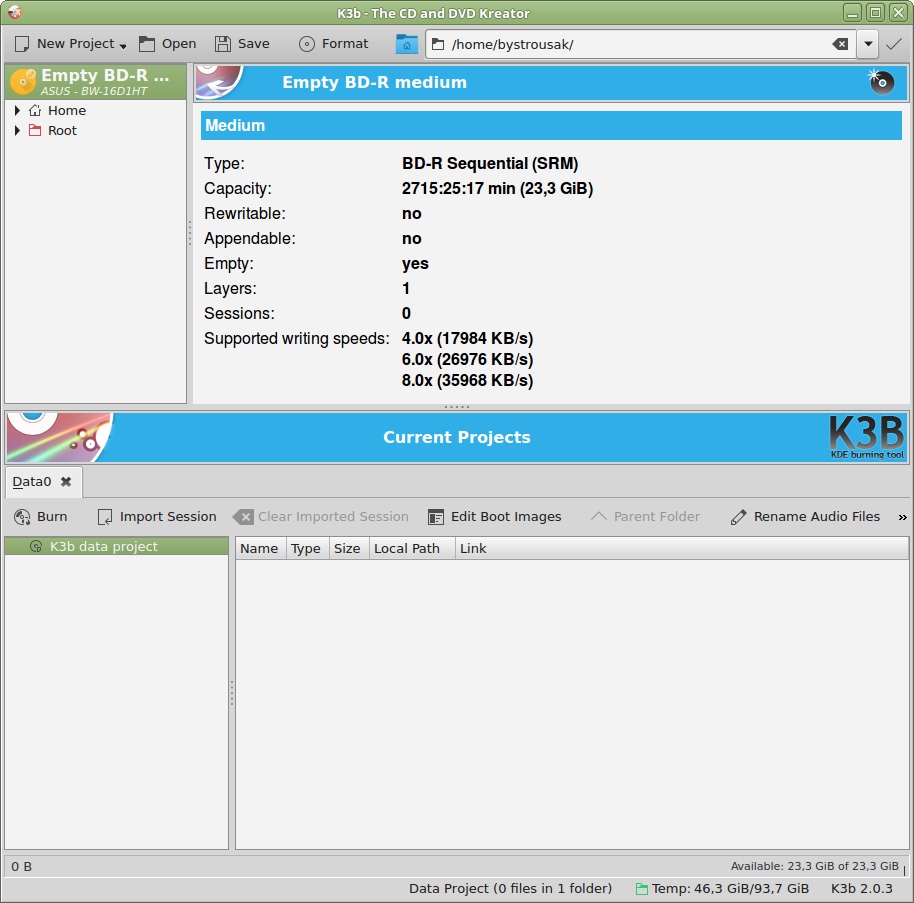This screenshot has width=914, height=903.
Task: Click Clear Imported Session
Action: pyautogui.click(x=321, y=516)
